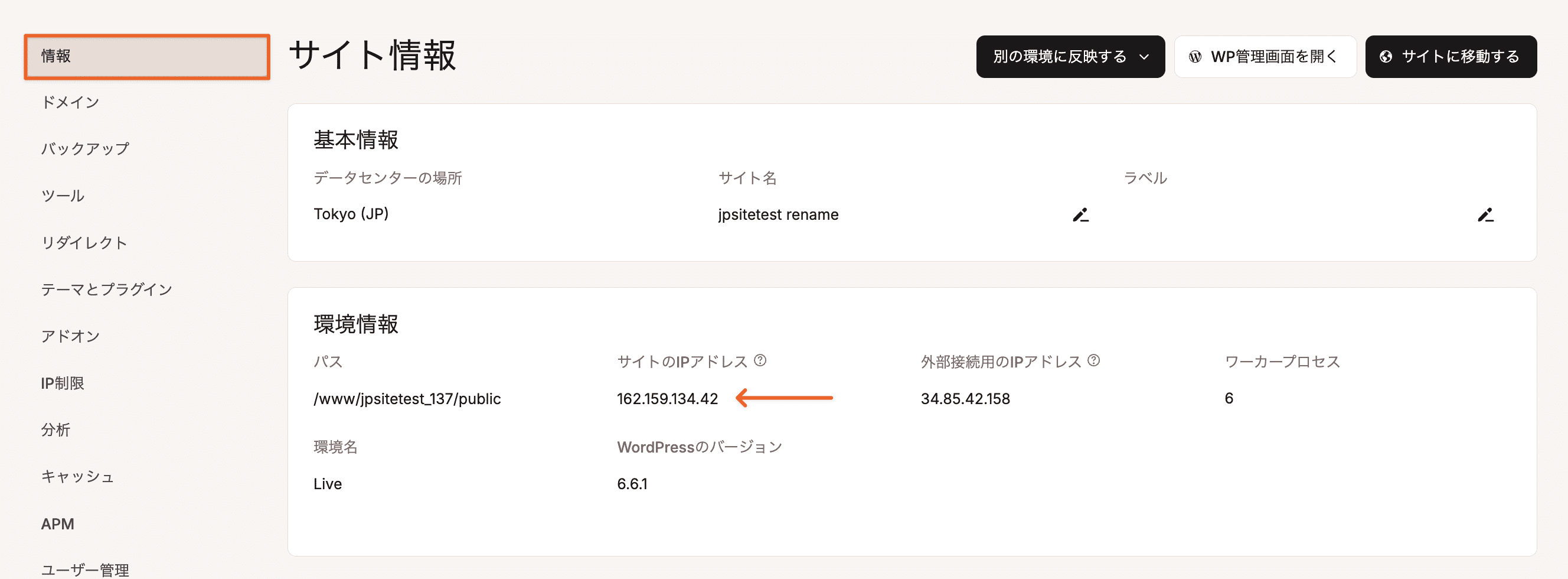Open help tooltip for 外部接続用のIPアドレス
This screenshot has width=1568, height=579.
pyautogui.click(x=1094, y=360)
